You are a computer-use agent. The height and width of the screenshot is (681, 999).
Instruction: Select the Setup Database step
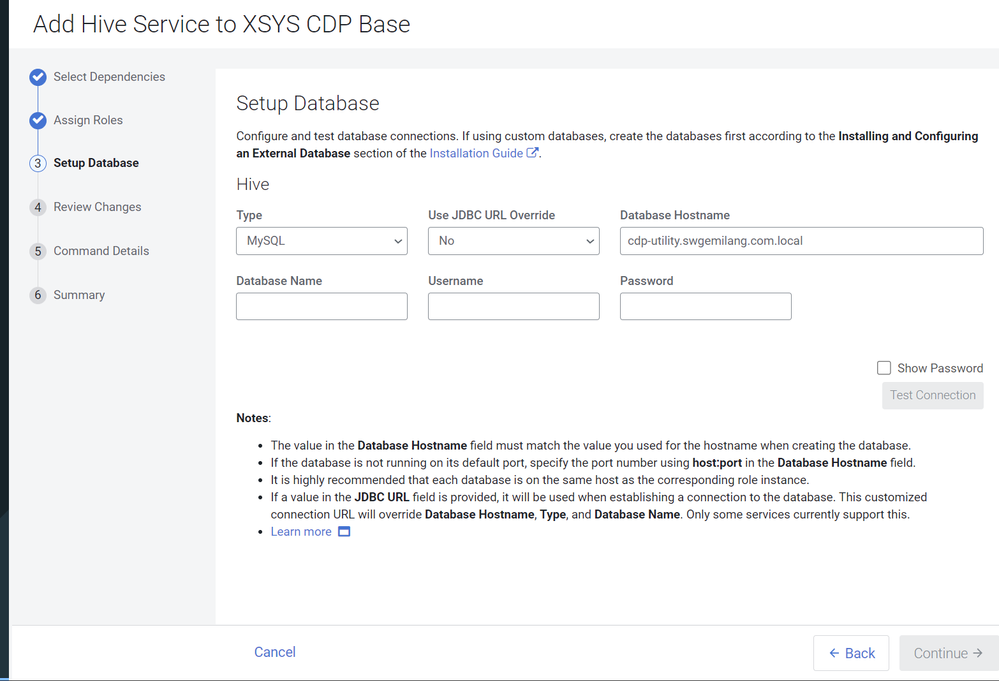[96, 163]
